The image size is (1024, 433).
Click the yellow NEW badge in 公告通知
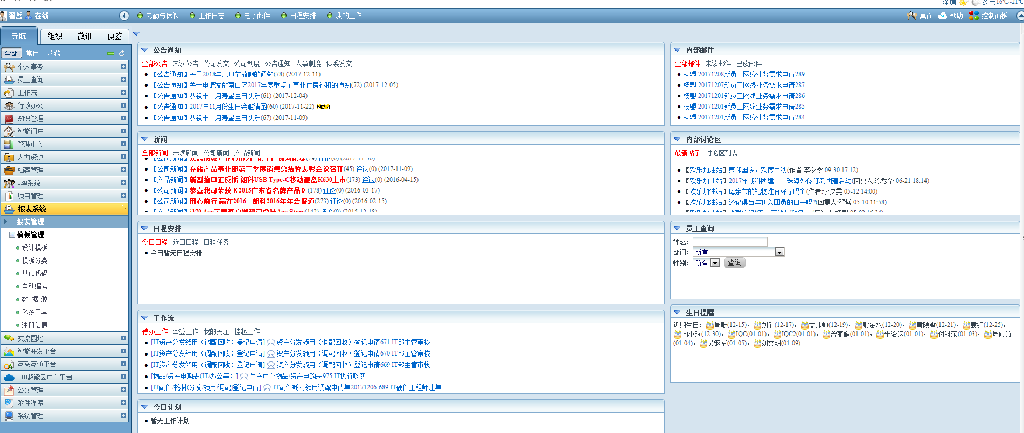324,106
